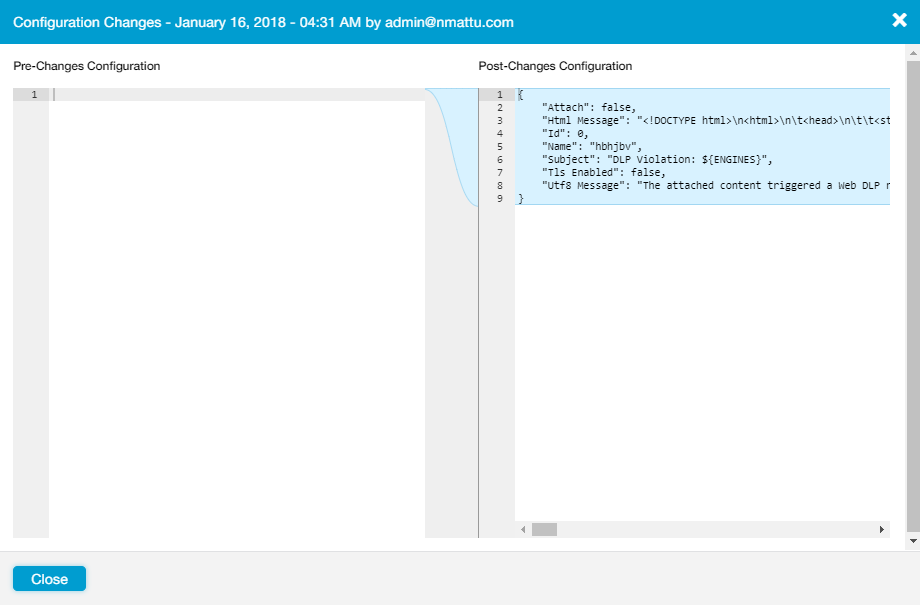Click the horizontal scrollbar right arrow
This screenshot has width=920, height=605.
(x=881, y=529)
